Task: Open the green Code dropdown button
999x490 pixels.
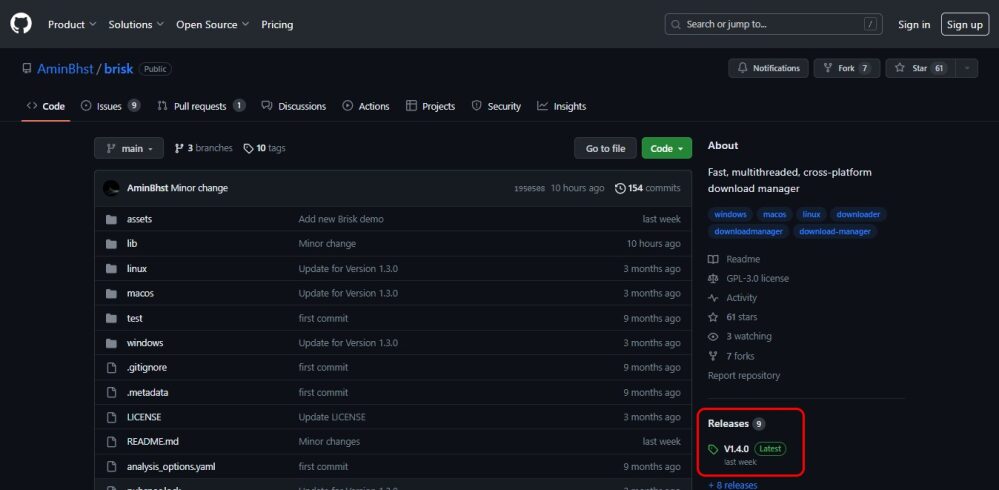Action: coord(666,148)
